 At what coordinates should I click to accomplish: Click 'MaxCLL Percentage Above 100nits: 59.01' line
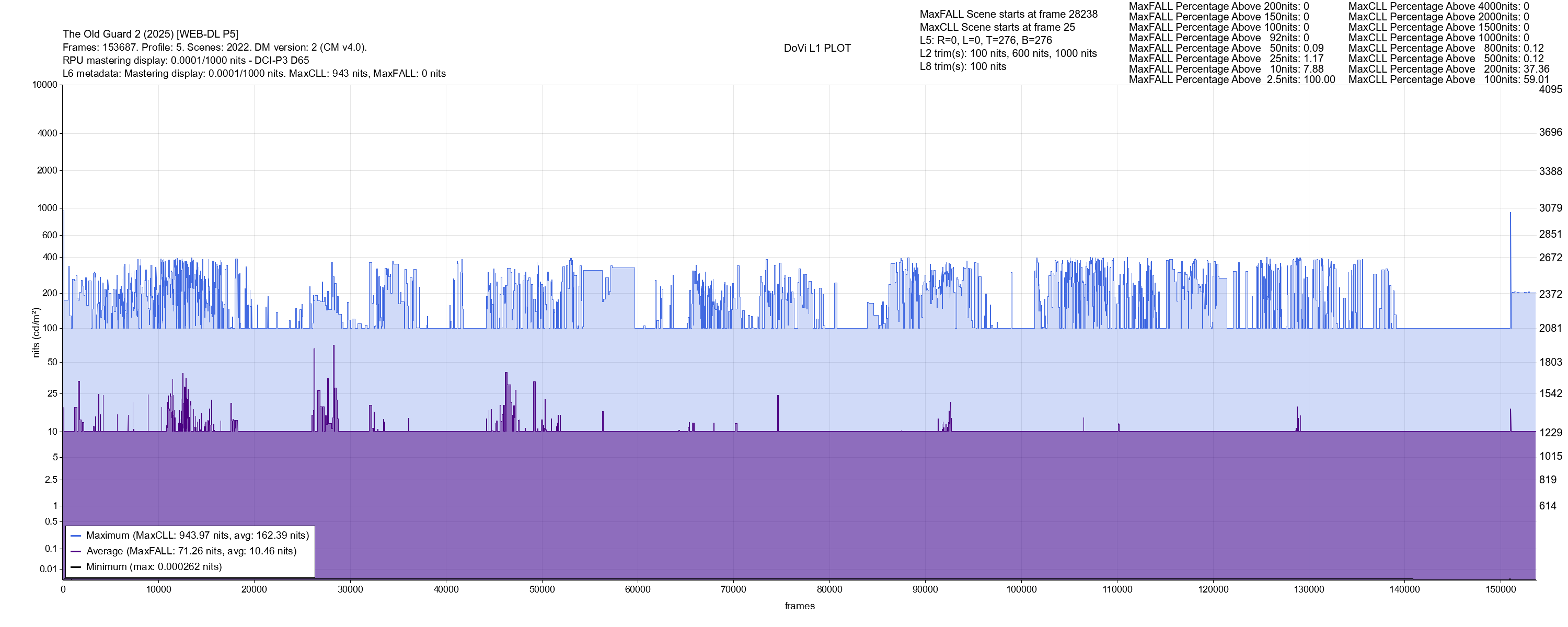[1448, 80]
